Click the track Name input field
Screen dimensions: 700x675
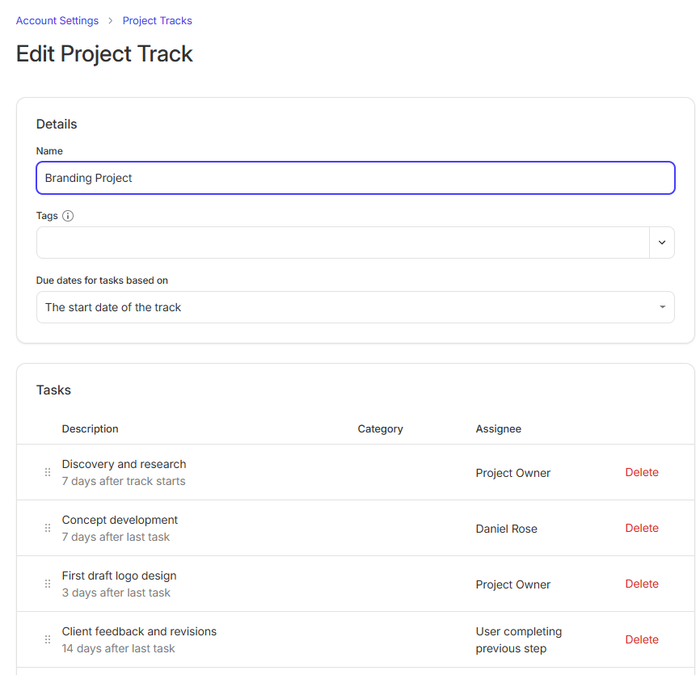pos(355,178)
